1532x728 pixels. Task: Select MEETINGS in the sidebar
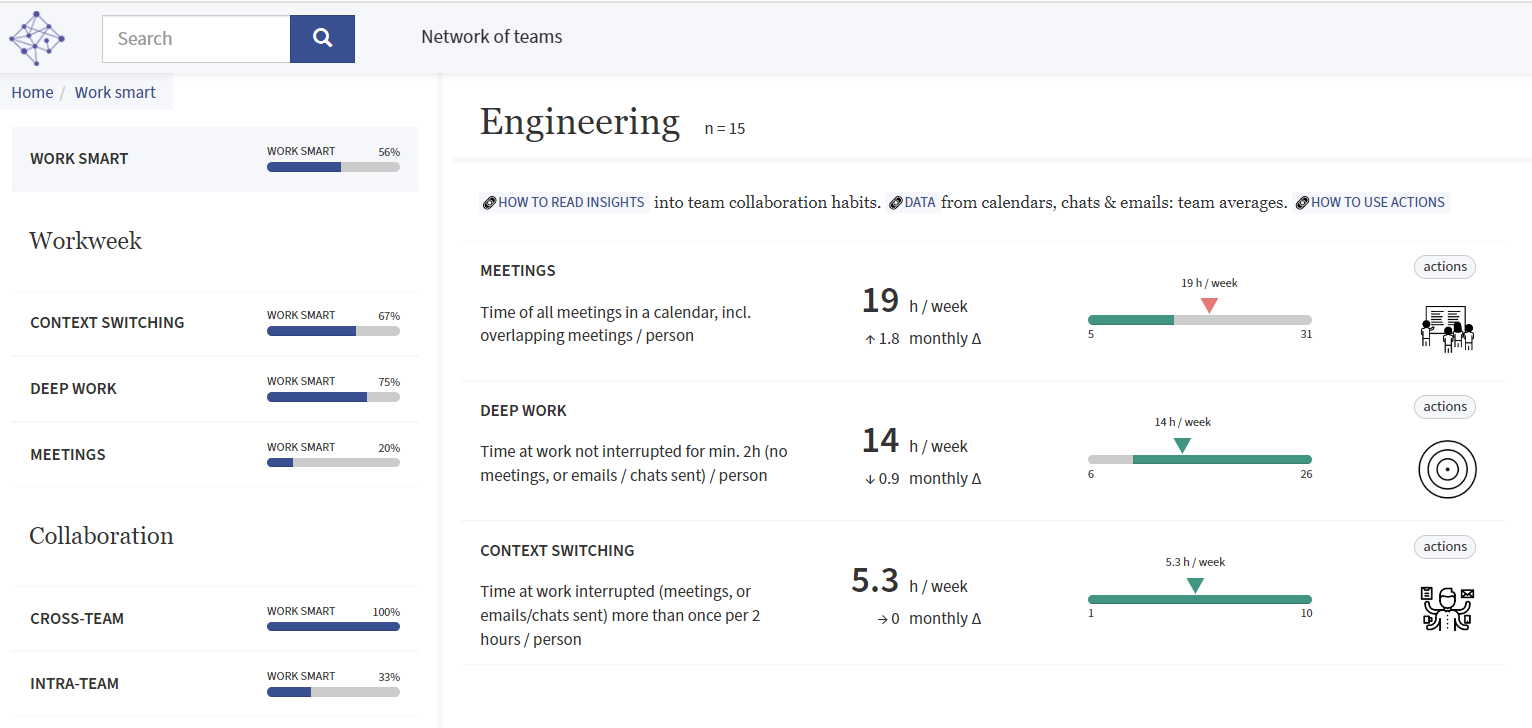[68, 454]
